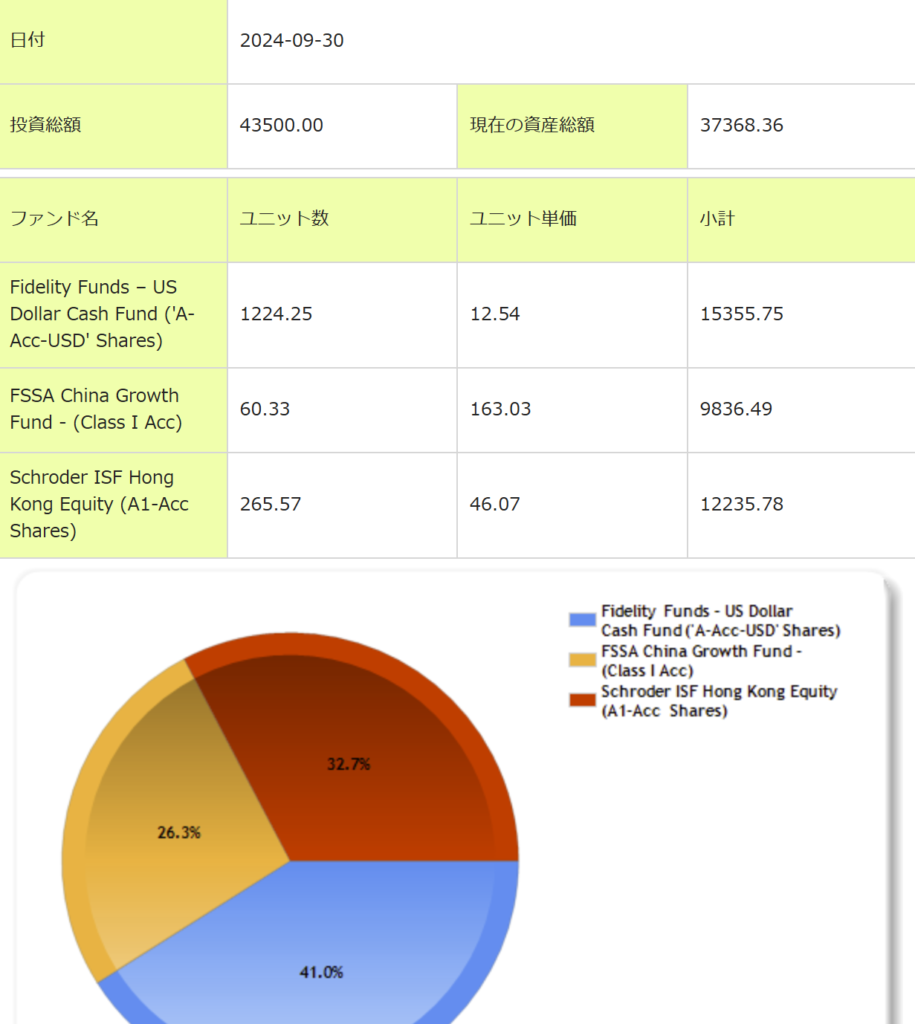915x1024 pixels.
Task: Click the 投資総額 value 43500.00
Action: pos(281,125)
